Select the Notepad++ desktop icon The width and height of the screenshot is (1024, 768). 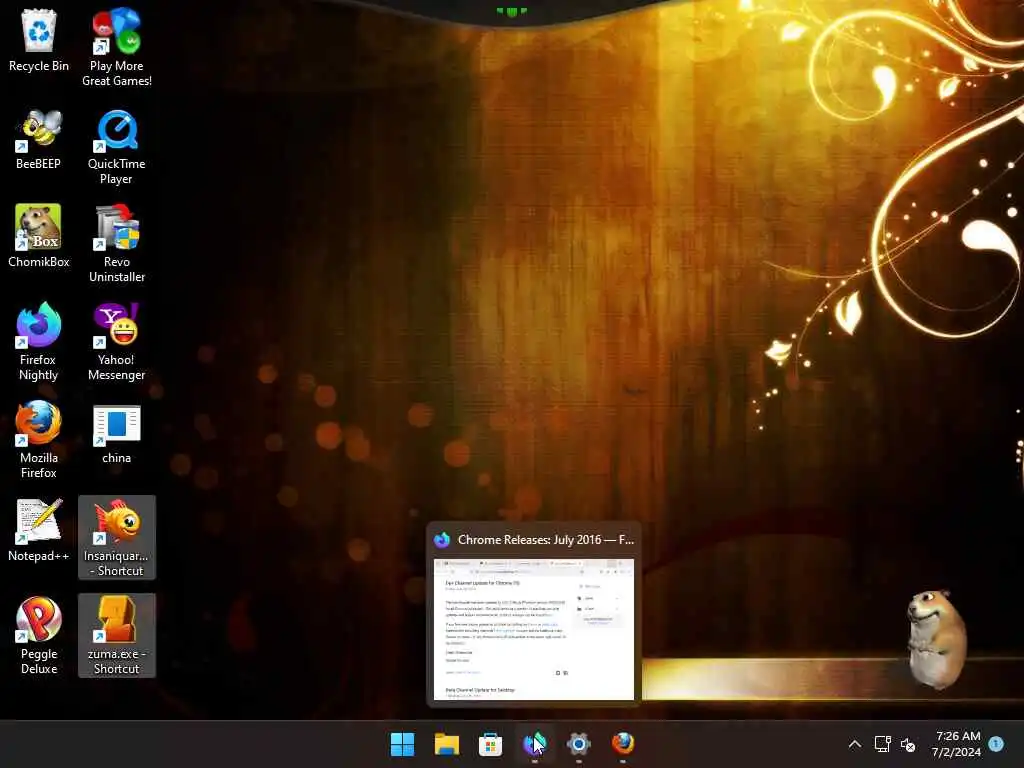tap(39, 530)
